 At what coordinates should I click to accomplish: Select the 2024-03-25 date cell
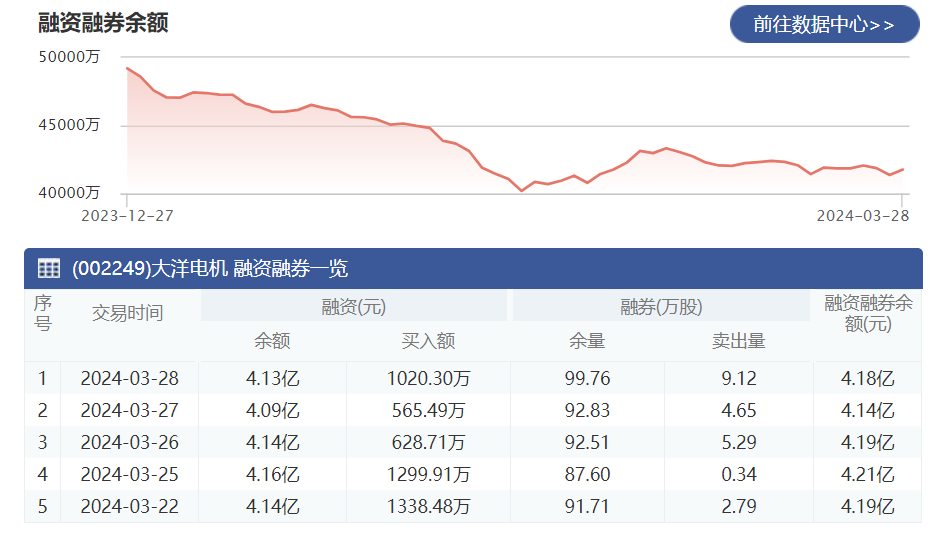click(x=130, y=475)
